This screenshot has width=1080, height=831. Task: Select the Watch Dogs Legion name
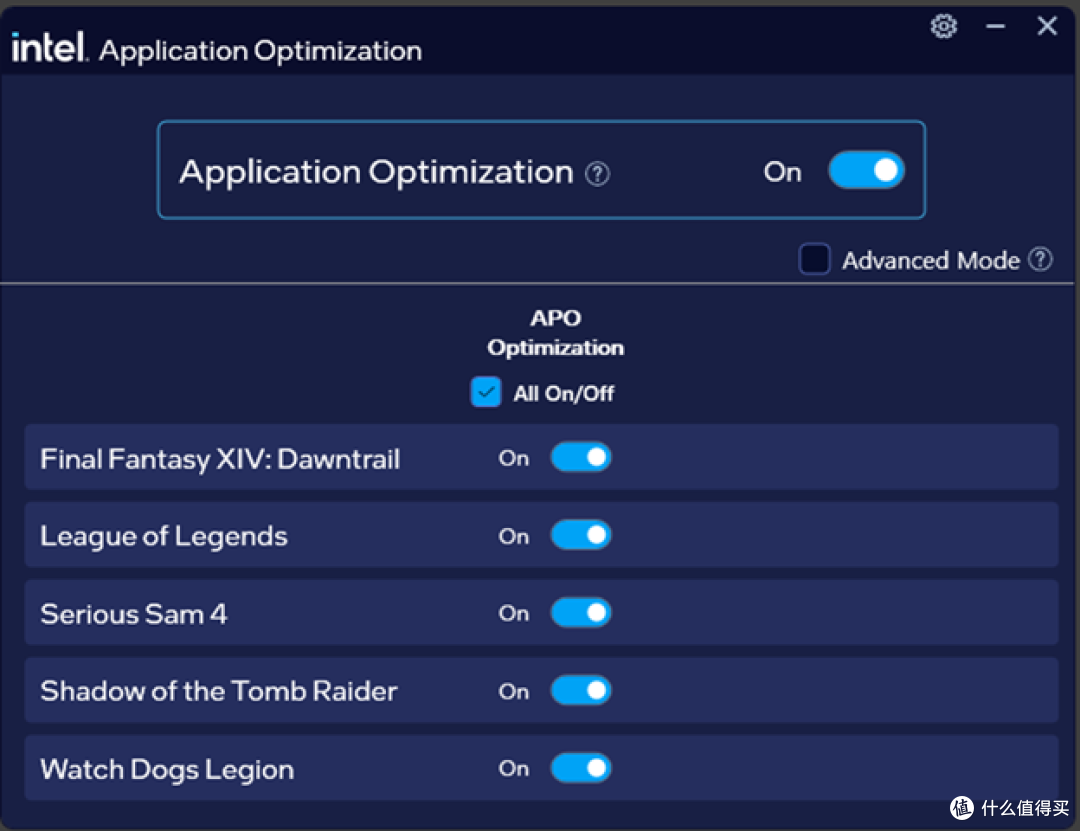click(x=167, y=770)
